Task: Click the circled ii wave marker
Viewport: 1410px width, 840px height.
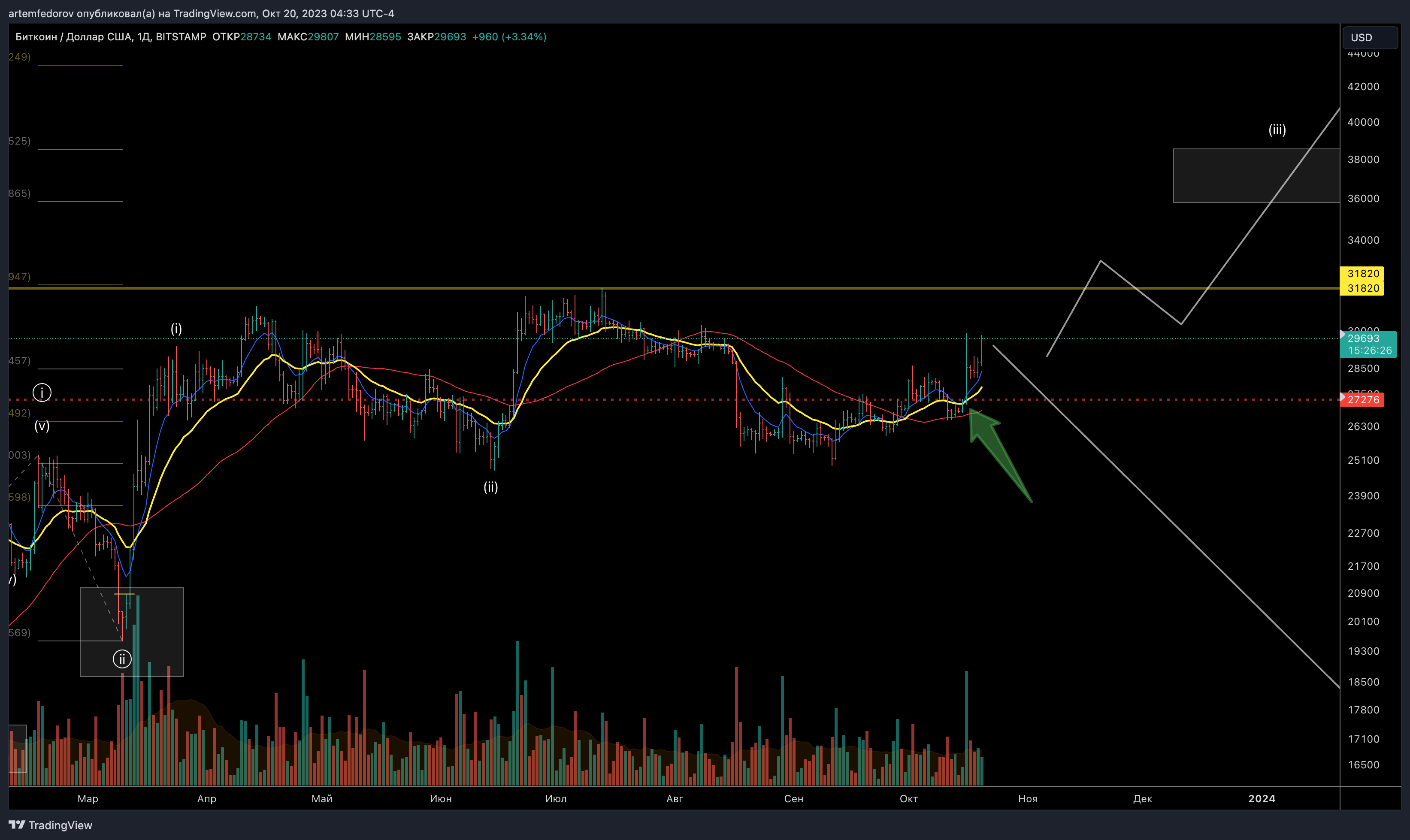Action: click(x=122, y=659)
